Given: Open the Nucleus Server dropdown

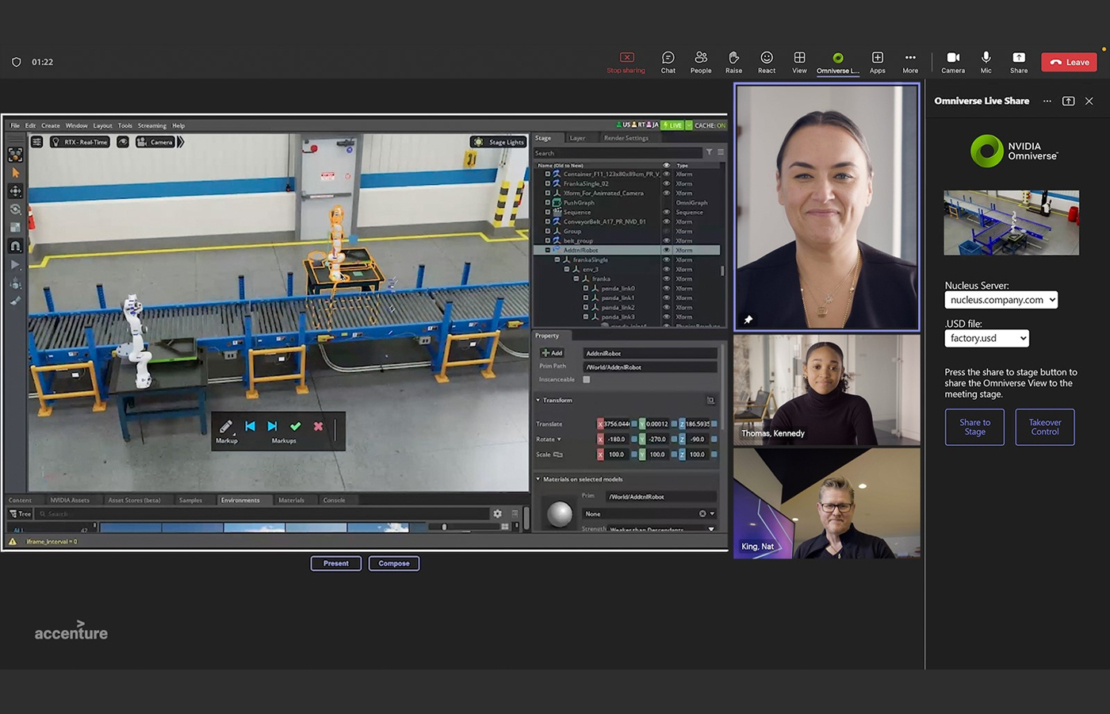Looking at the screenshot, I should click(1001, 299).
